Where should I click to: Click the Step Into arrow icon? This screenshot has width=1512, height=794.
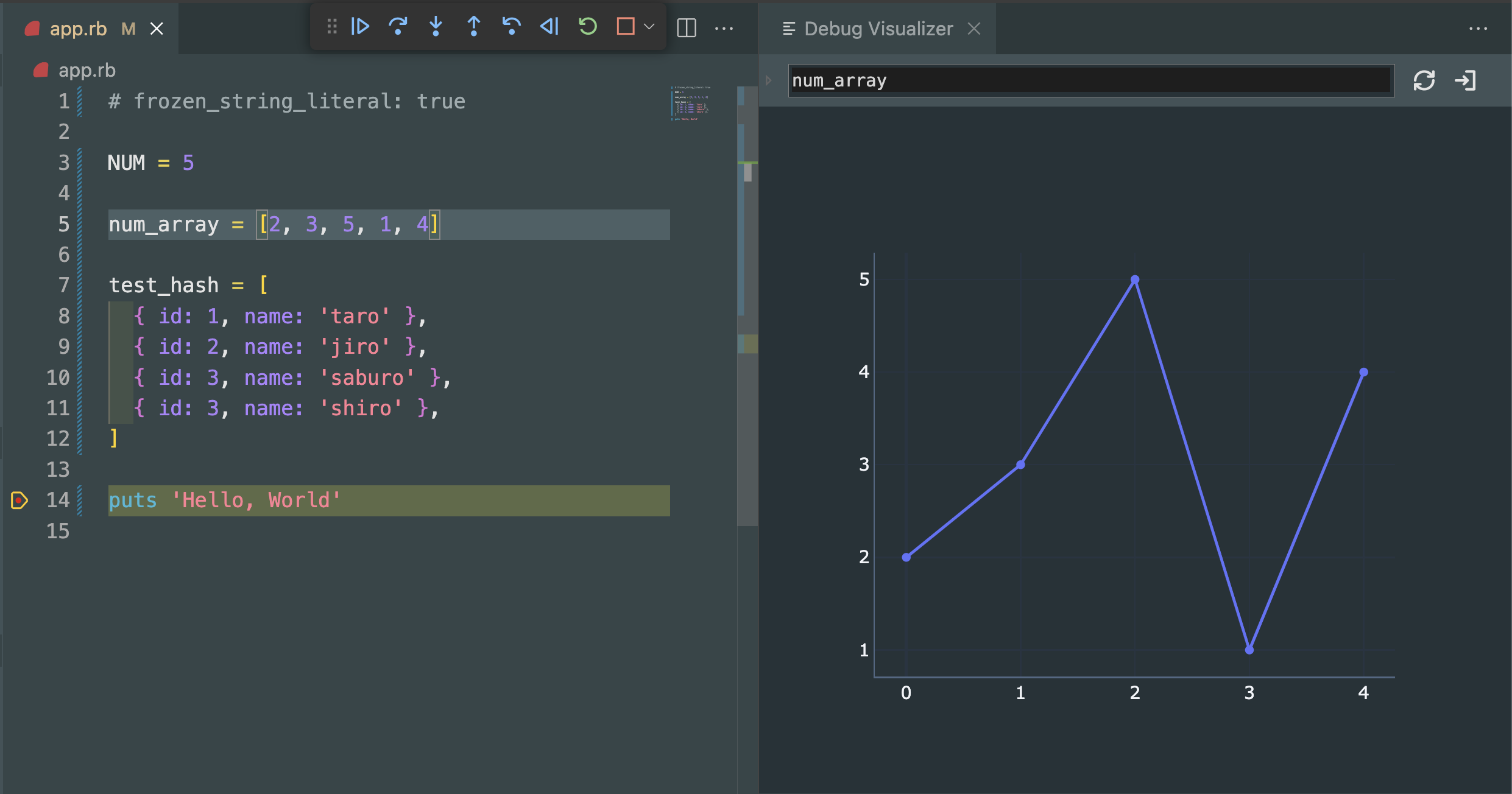tap(436, 26)
